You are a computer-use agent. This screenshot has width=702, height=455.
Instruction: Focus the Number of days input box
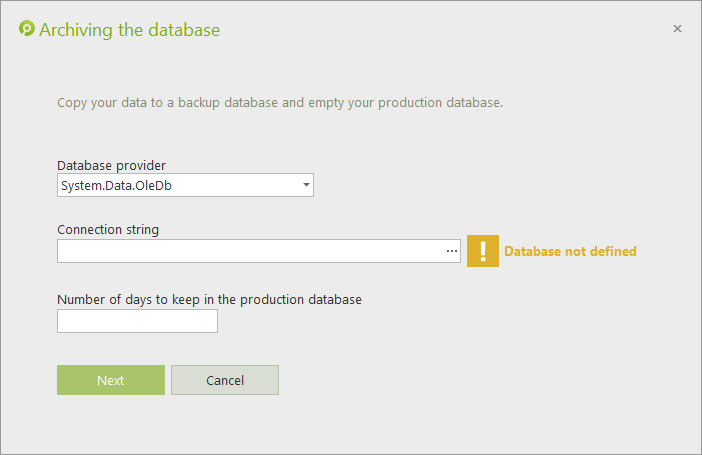coord(137,321)
